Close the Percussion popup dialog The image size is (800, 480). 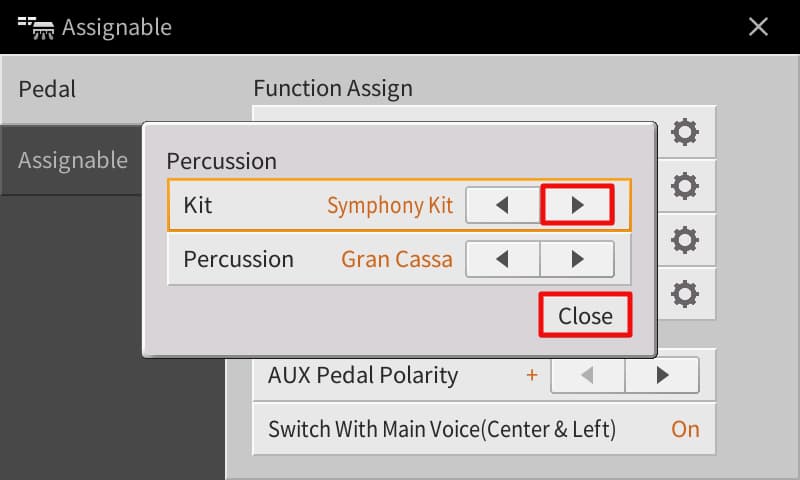point(585,316)
